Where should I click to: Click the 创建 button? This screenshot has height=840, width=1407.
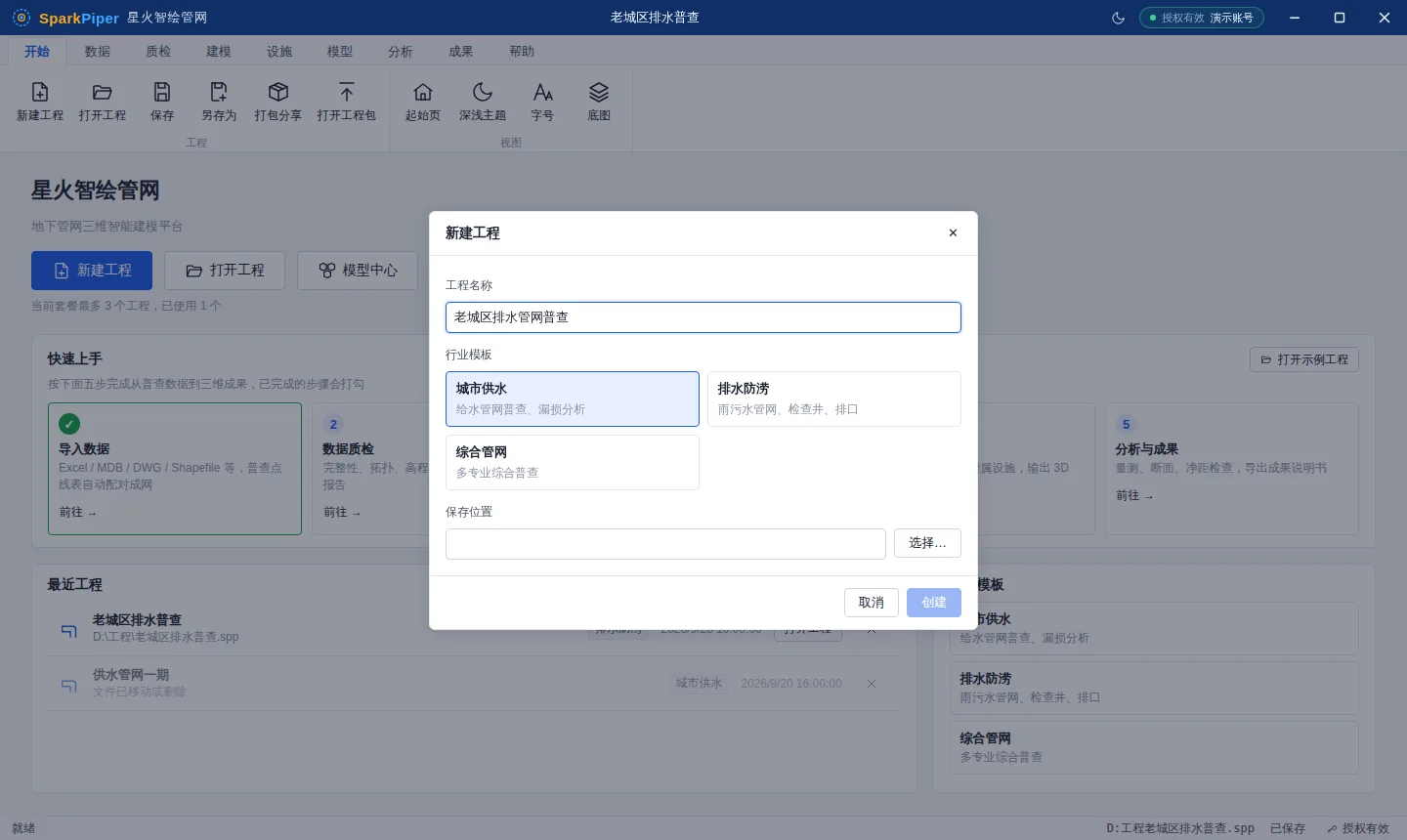coord(934,603)
